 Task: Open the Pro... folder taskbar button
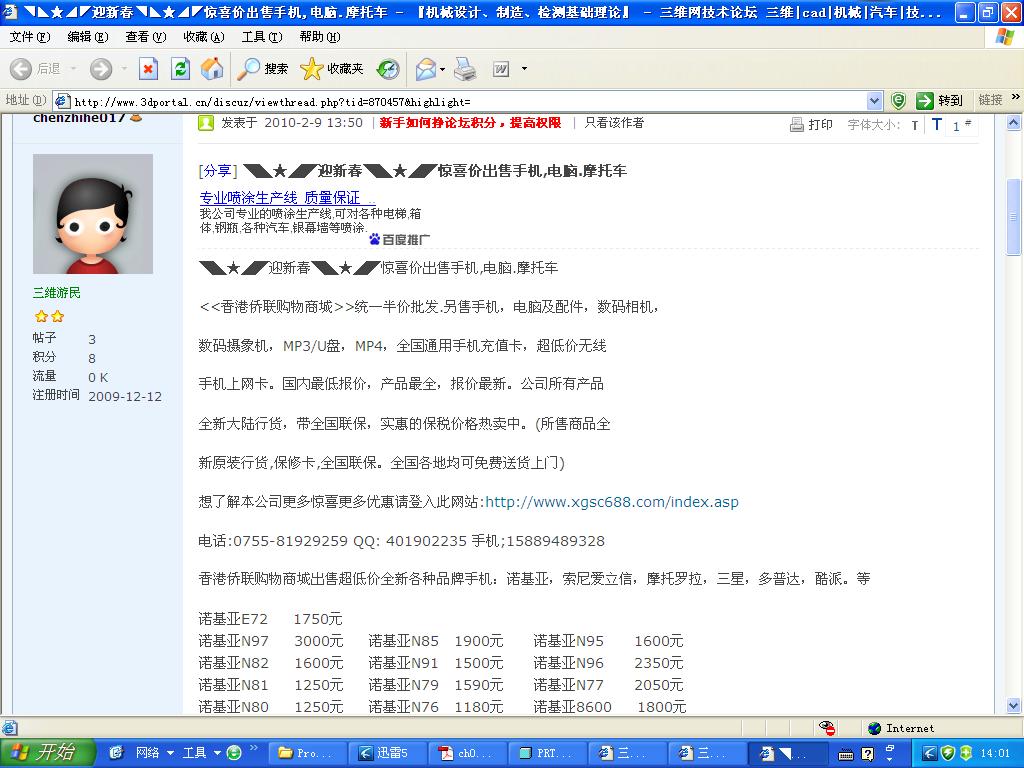pyautogui.click(x=306, y=753)
